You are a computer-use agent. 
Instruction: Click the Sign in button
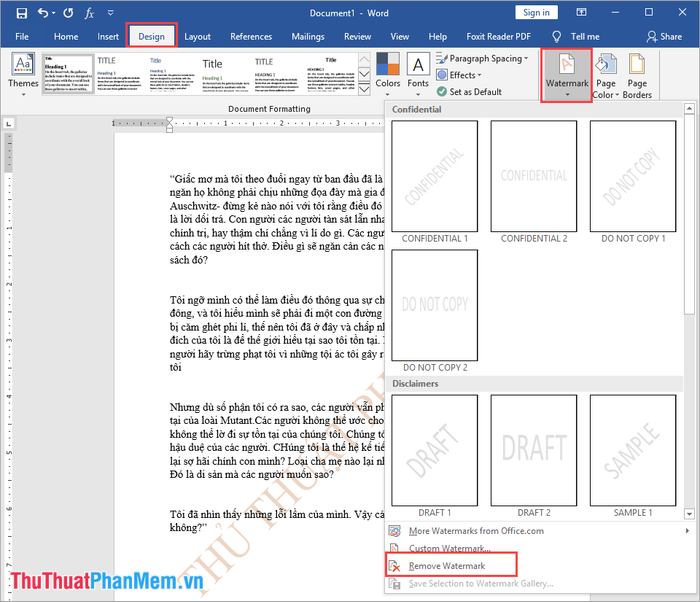536,13
